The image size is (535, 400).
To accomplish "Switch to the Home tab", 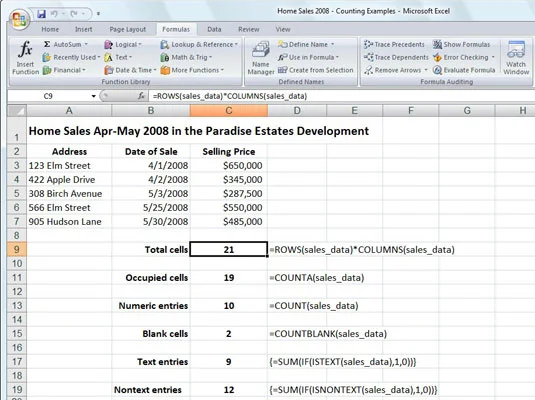I will (50, 29).
